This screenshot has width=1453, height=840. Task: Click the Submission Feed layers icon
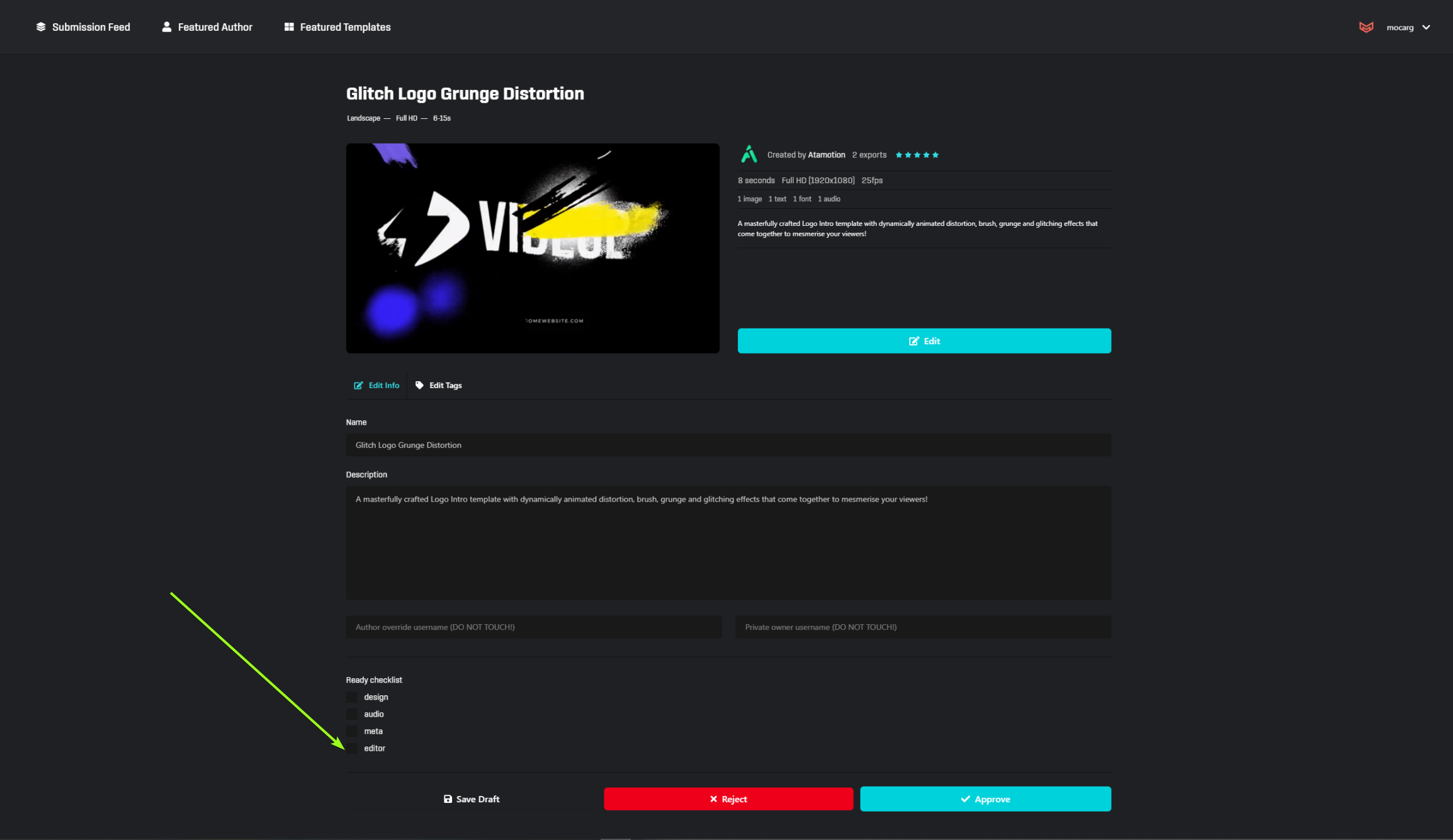[x=41, y=27]
